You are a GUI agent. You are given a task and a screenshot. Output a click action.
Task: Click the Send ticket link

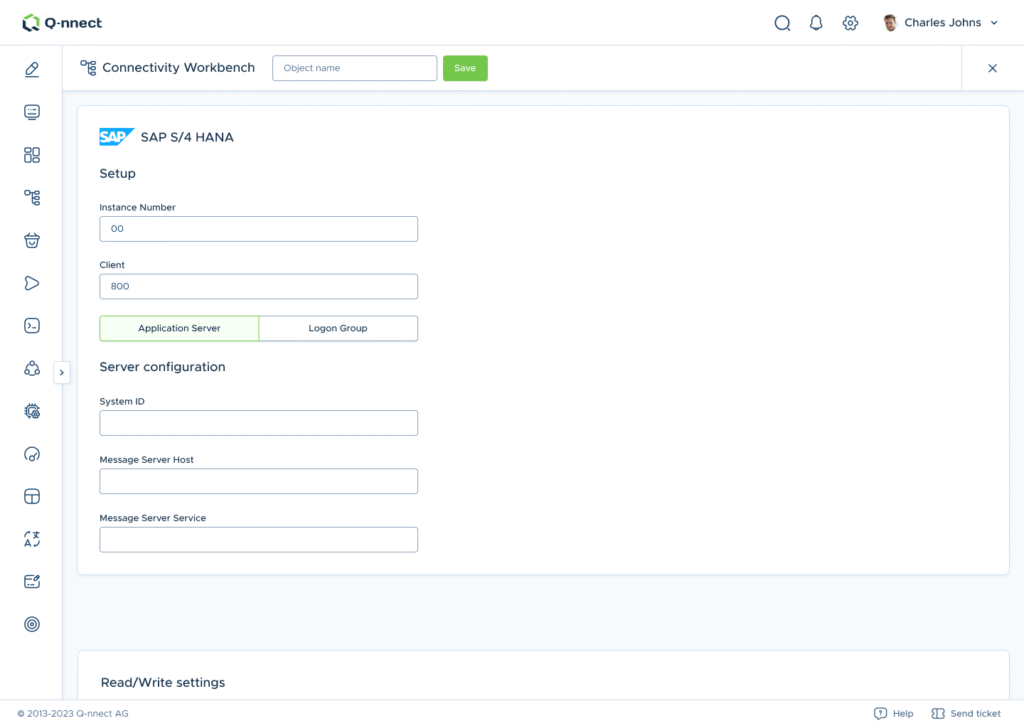coord(975,714)
